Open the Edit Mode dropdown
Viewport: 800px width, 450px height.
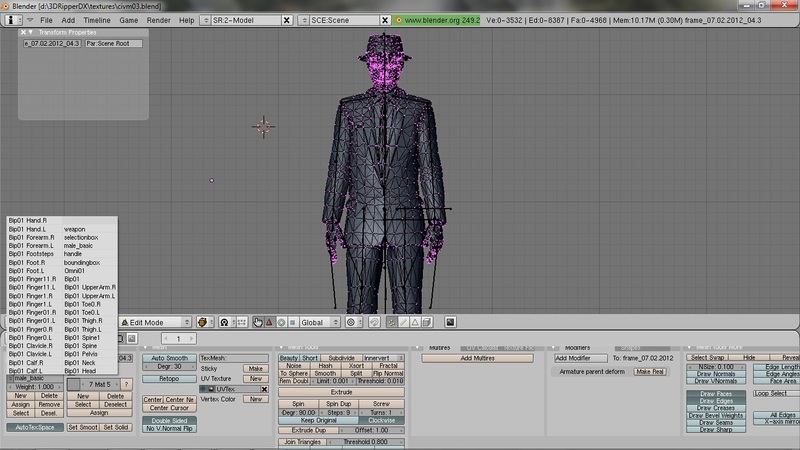(x=155, y=322)
